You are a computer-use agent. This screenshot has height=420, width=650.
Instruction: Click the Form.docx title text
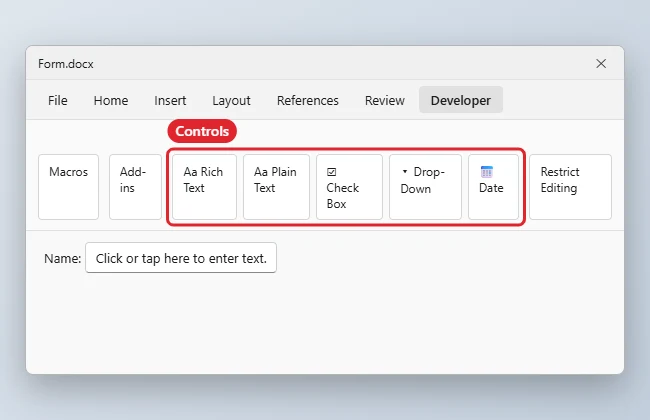coord(66,64)
